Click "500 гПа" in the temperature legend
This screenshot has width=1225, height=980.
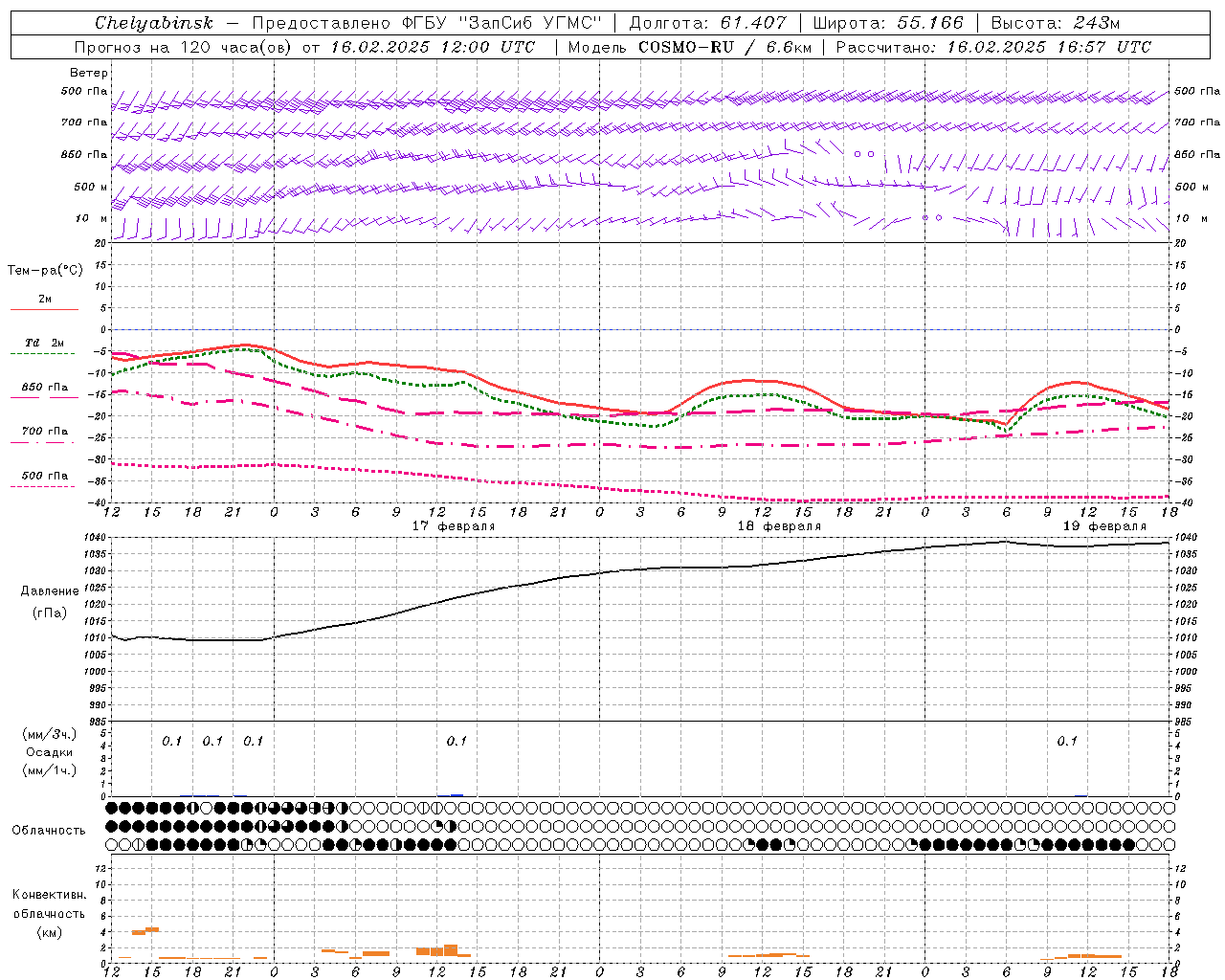pyautogui.click(x=45, y=476)
